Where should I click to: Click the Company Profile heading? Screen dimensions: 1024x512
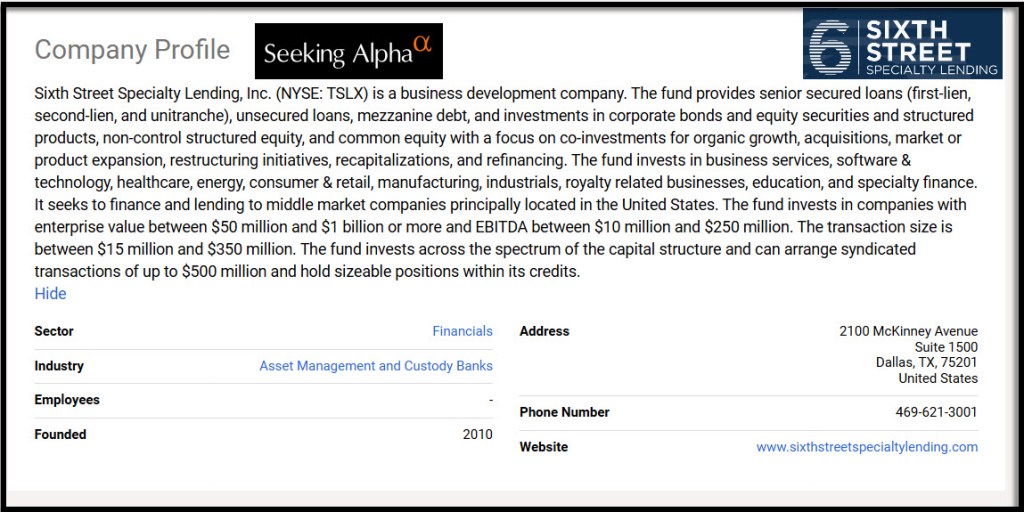[132, 50]
